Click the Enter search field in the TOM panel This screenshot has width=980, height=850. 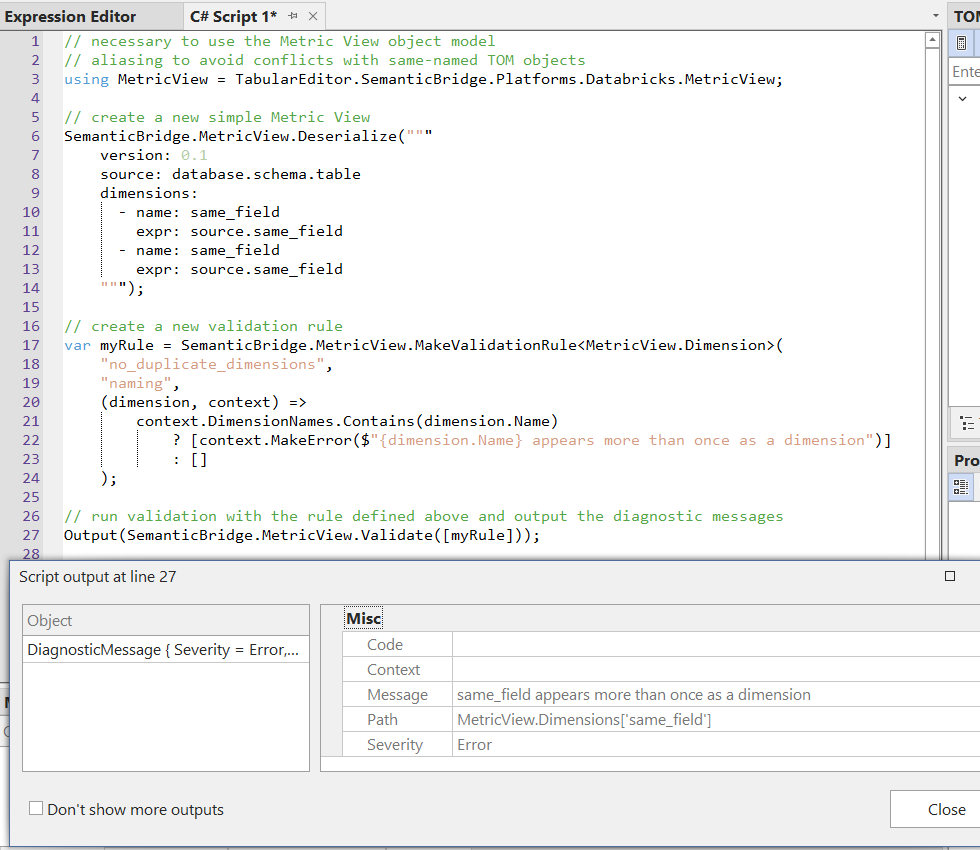pyautogui.click(x=964, y=71)
